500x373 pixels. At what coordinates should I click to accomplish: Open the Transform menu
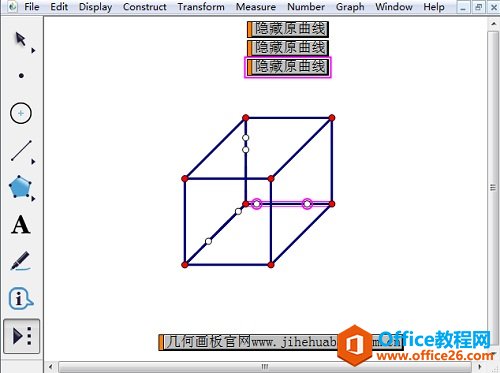[201, 7]
